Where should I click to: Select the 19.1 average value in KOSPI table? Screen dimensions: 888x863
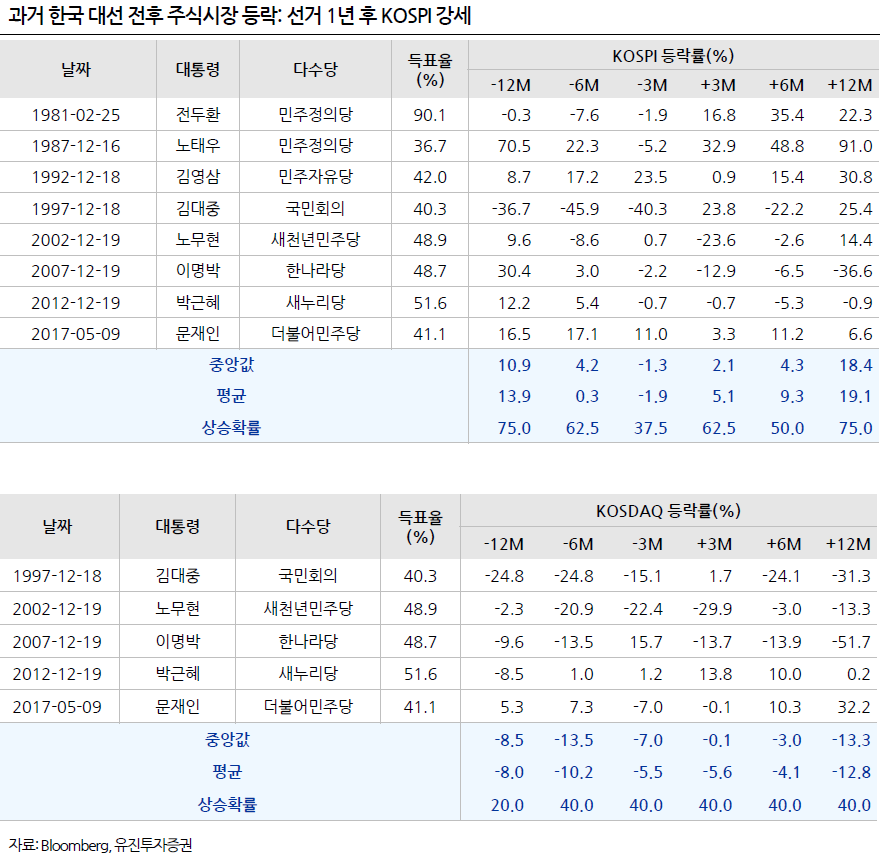(x=855, y=396)
